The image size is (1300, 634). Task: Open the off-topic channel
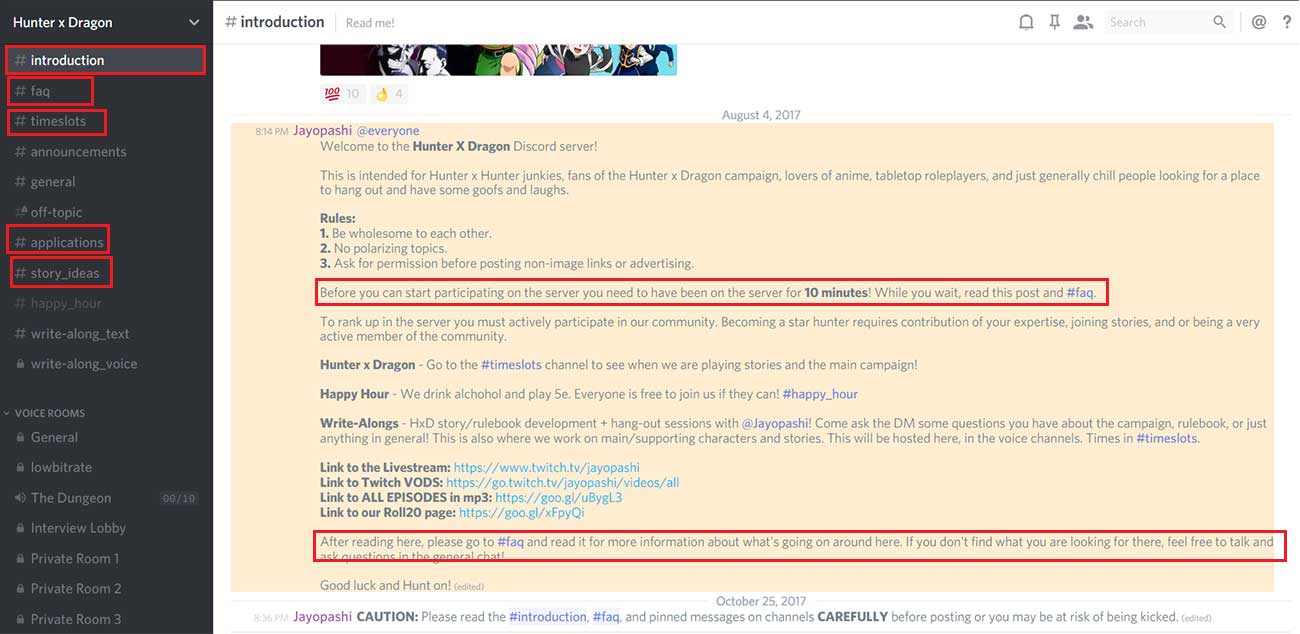click(106, 212)
